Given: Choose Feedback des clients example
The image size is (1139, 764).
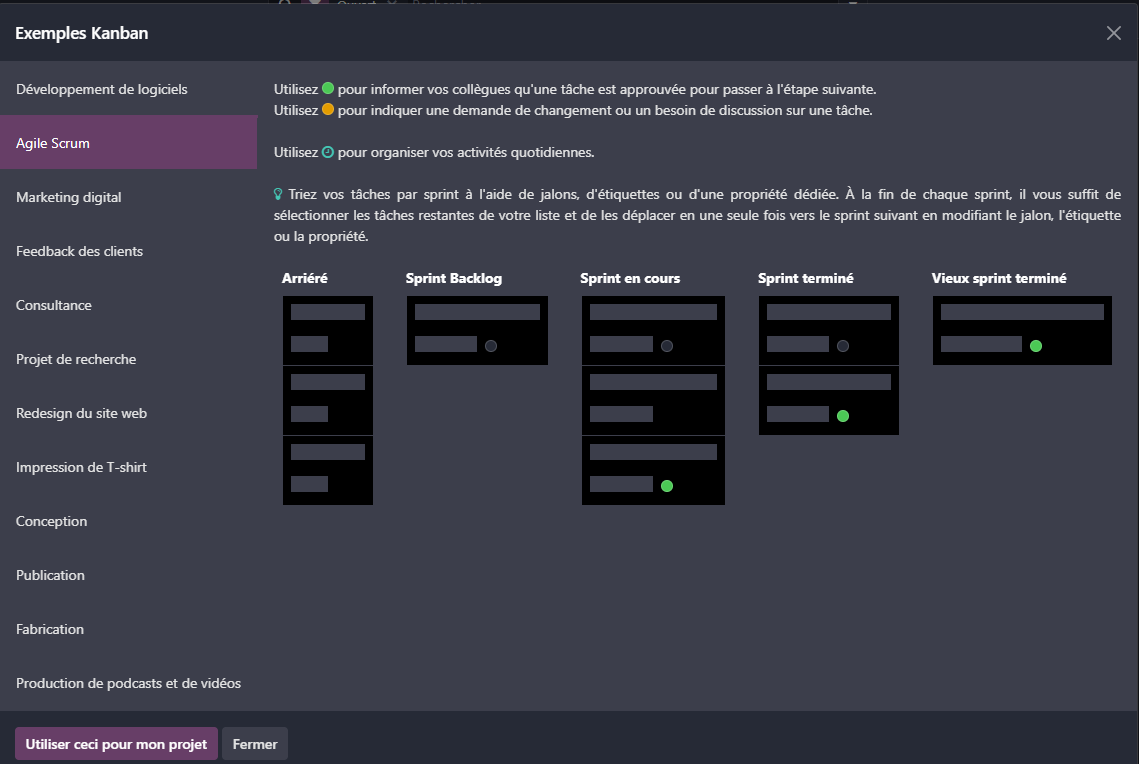Looking at the screenshot, I should coord(80,251).
